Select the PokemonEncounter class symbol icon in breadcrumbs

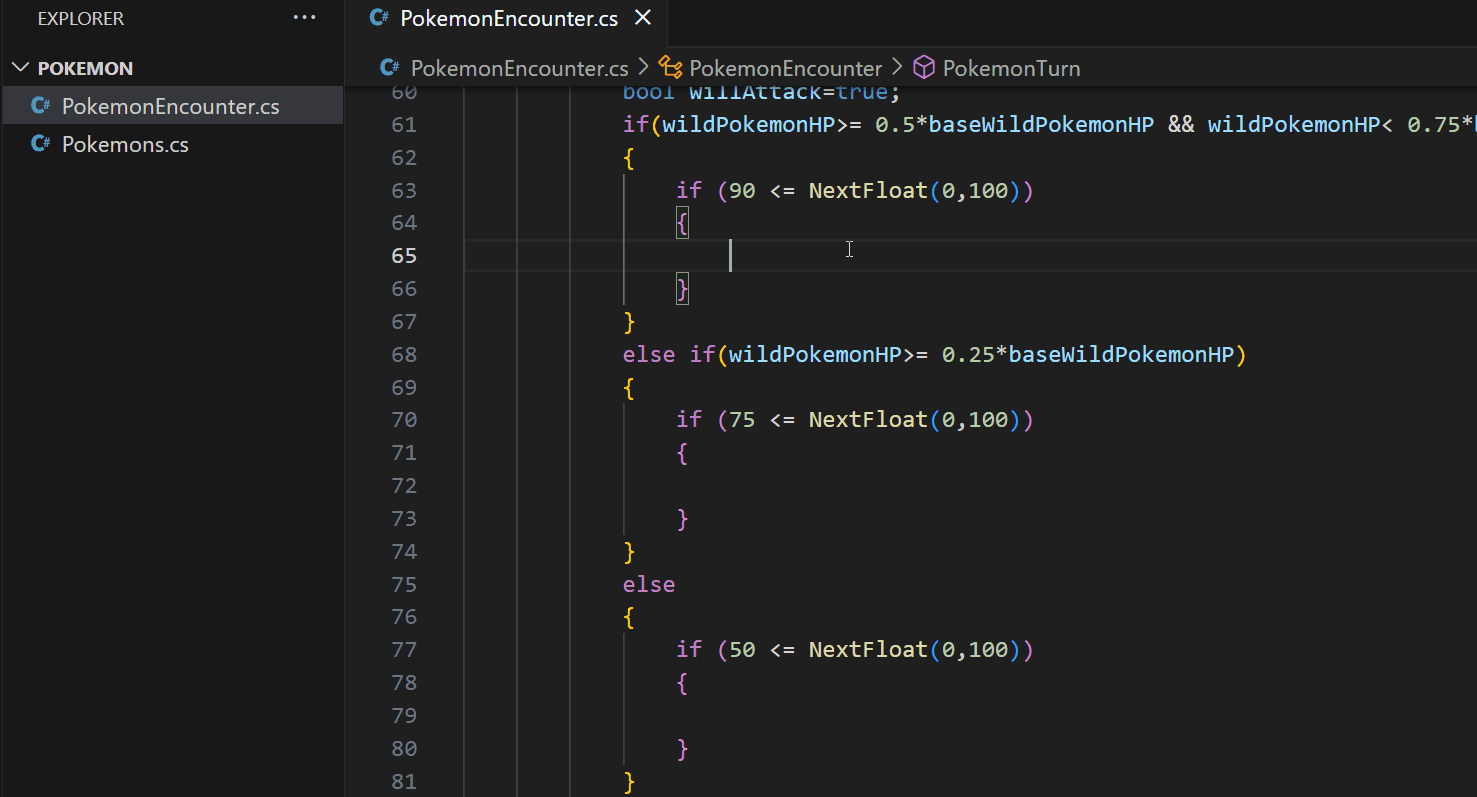[672, 67]
